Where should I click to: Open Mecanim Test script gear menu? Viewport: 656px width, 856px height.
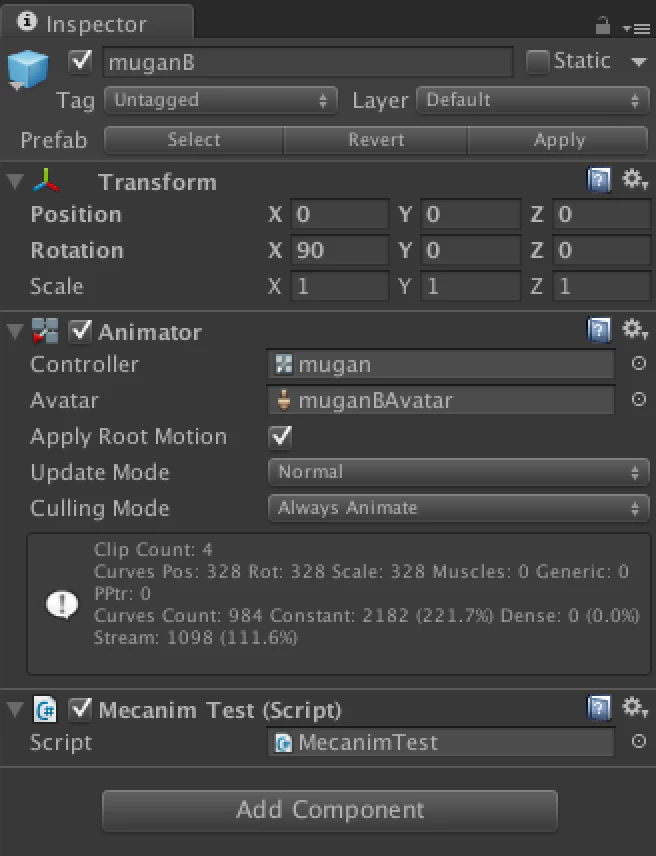[x=635, y=708]
